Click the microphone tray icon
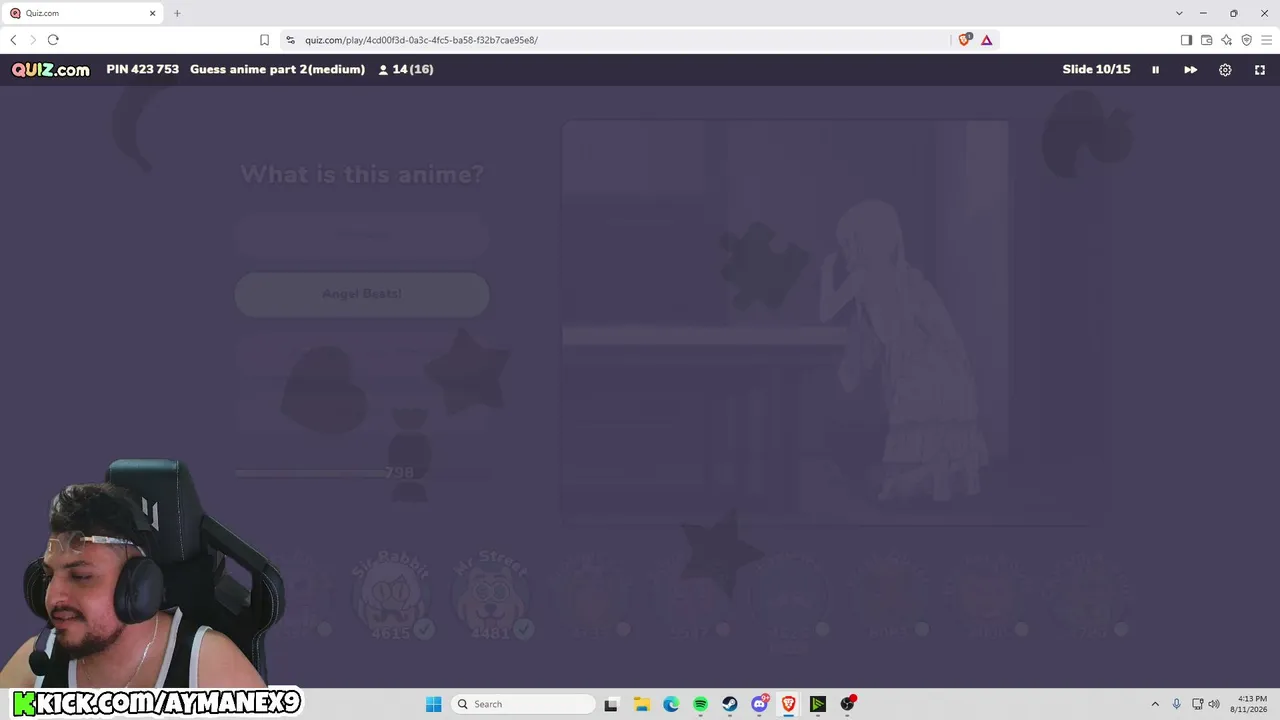Screen dimensions: 1280x720 click(1177, 704)
